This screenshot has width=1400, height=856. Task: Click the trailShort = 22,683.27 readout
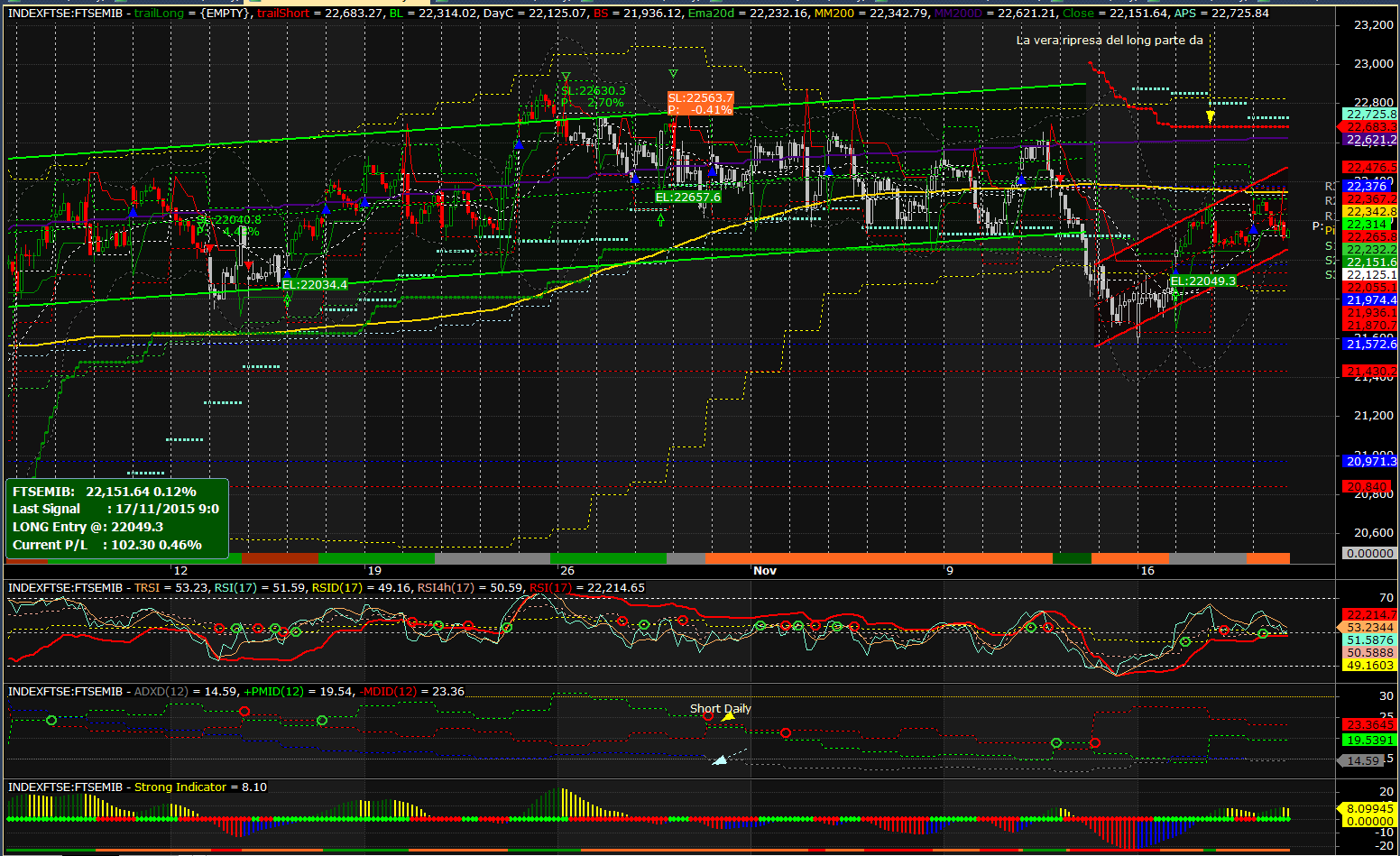point(319,14)
